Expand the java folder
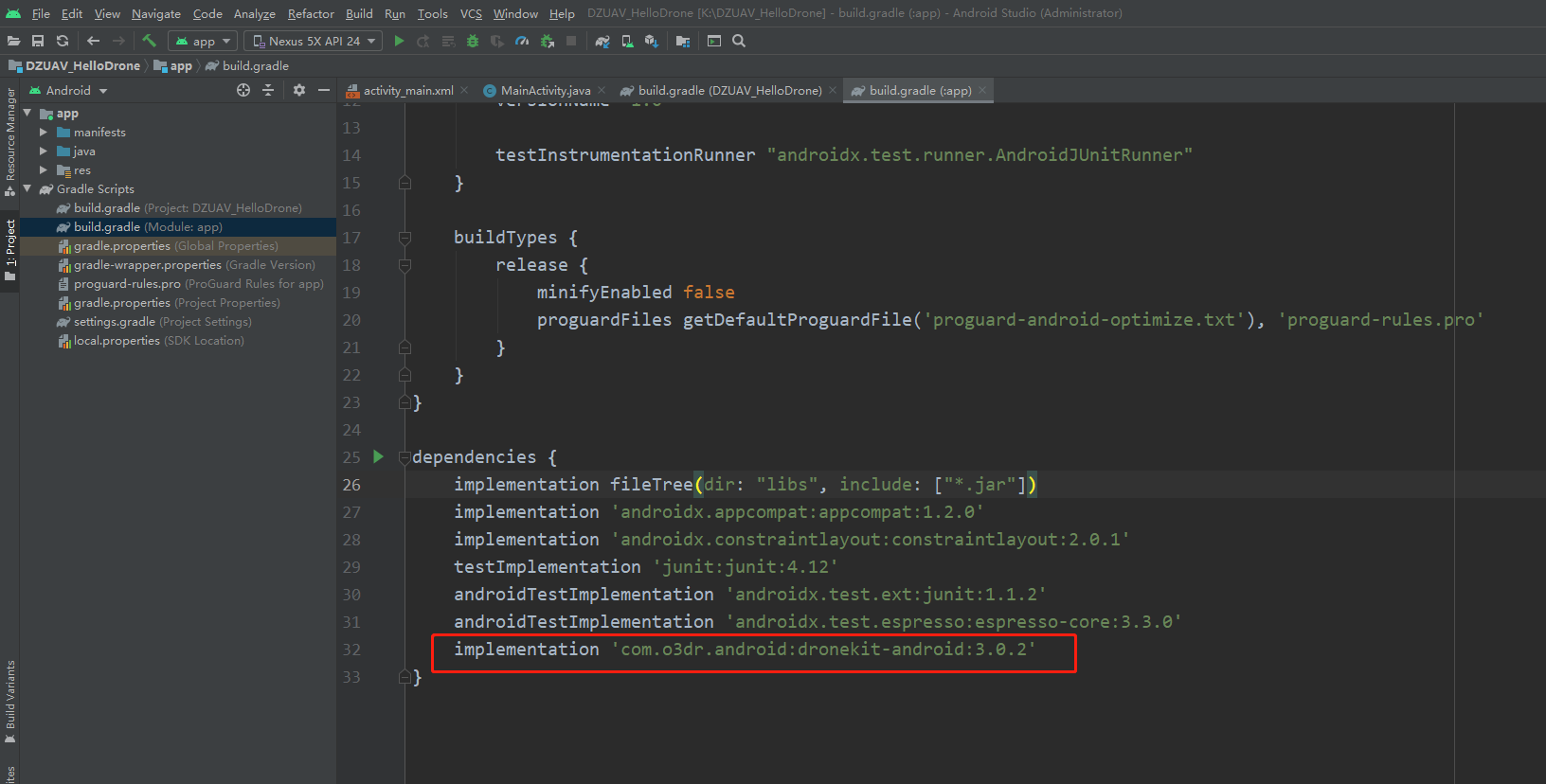 click(44, 151)
